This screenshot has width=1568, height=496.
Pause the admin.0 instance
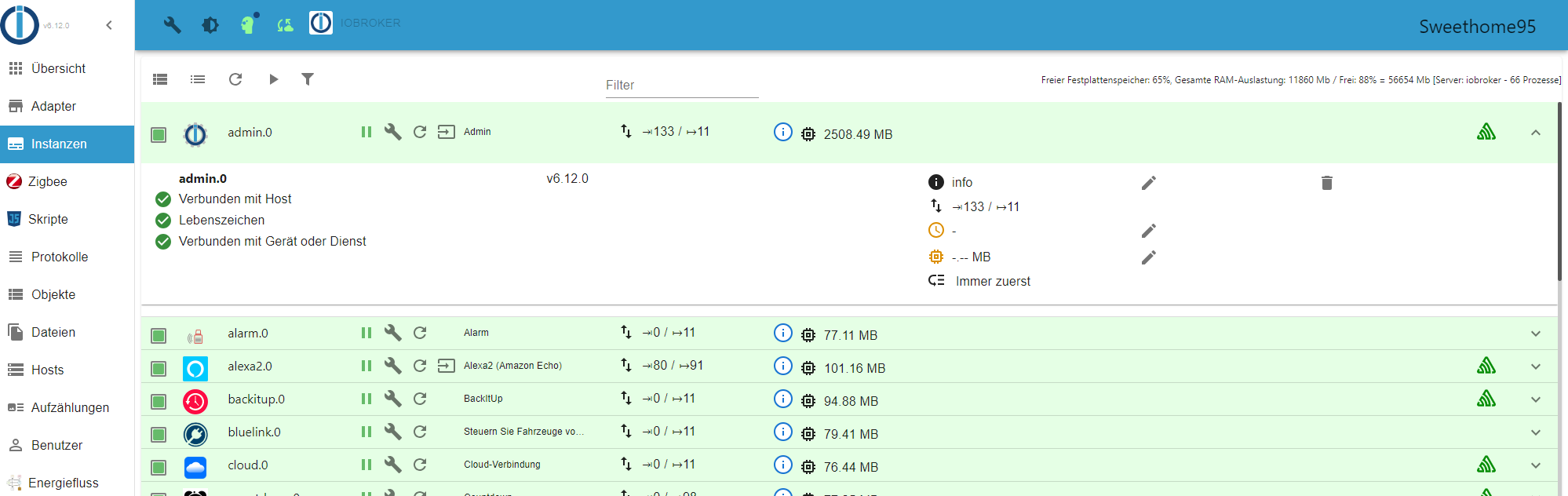click(x=366, y=132)
